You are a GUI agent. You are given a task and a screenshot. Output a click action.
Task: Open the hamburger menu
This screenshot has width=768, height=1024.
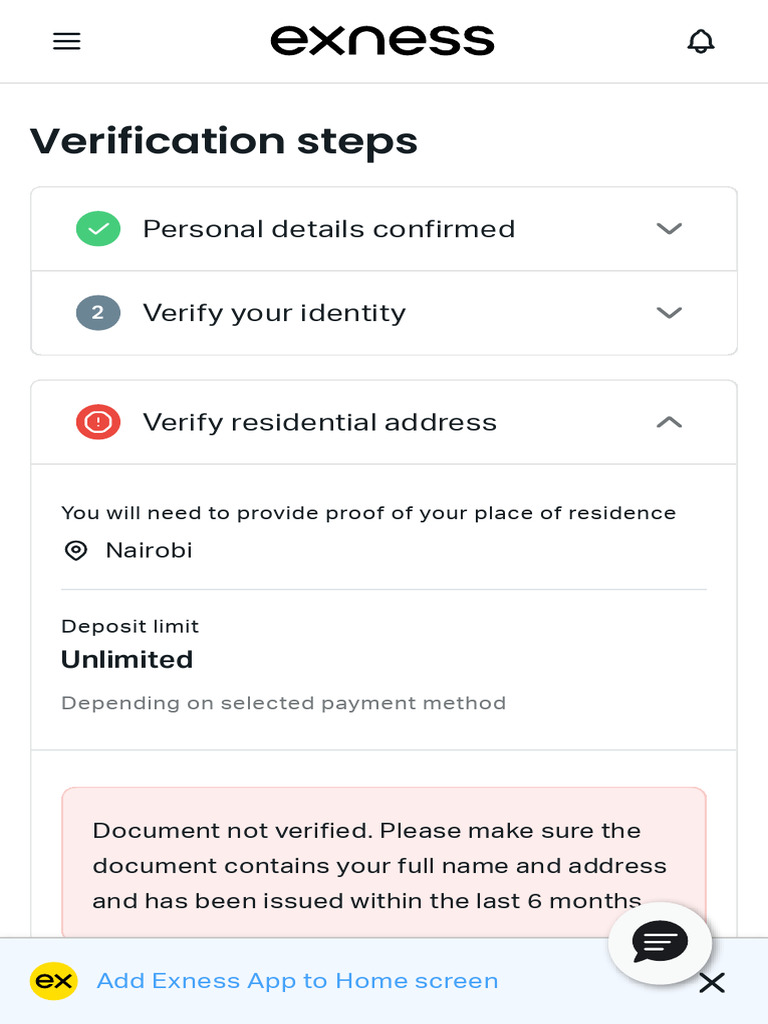tap(67, 41)
